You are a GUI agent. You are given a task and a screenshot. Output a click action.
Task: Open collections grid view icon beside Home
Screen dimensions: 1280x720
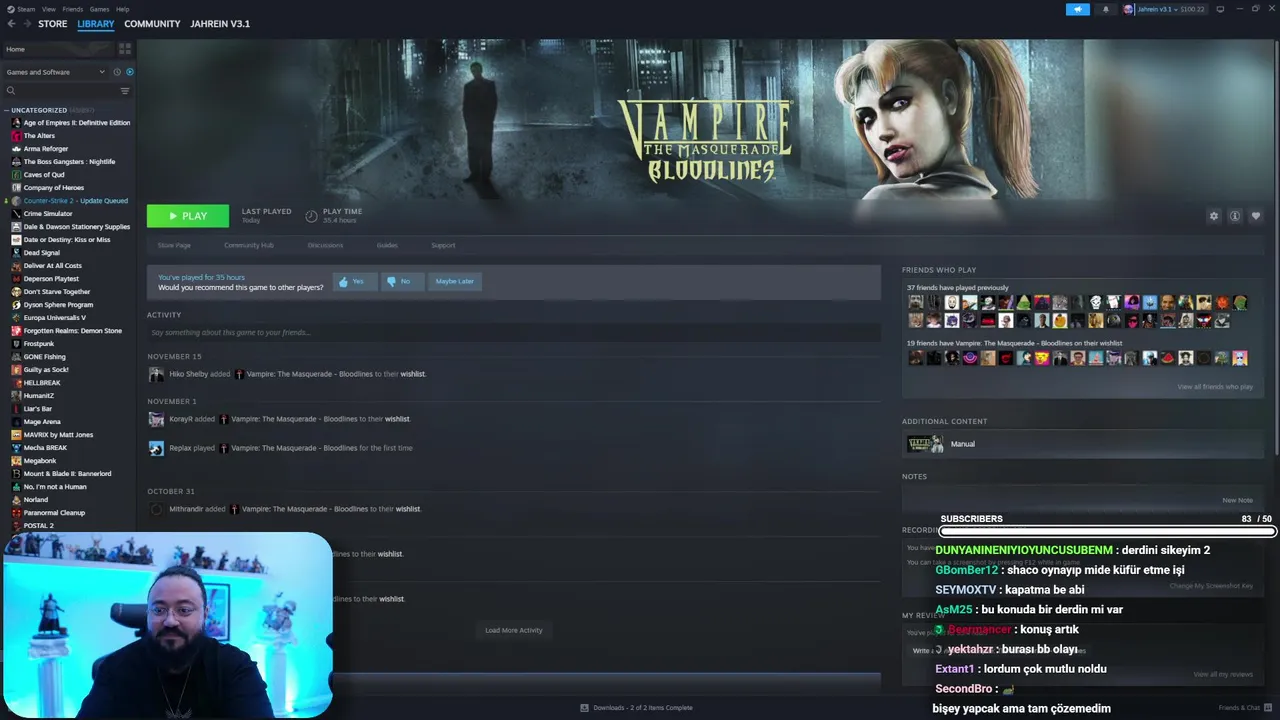(x=125, y=49)
